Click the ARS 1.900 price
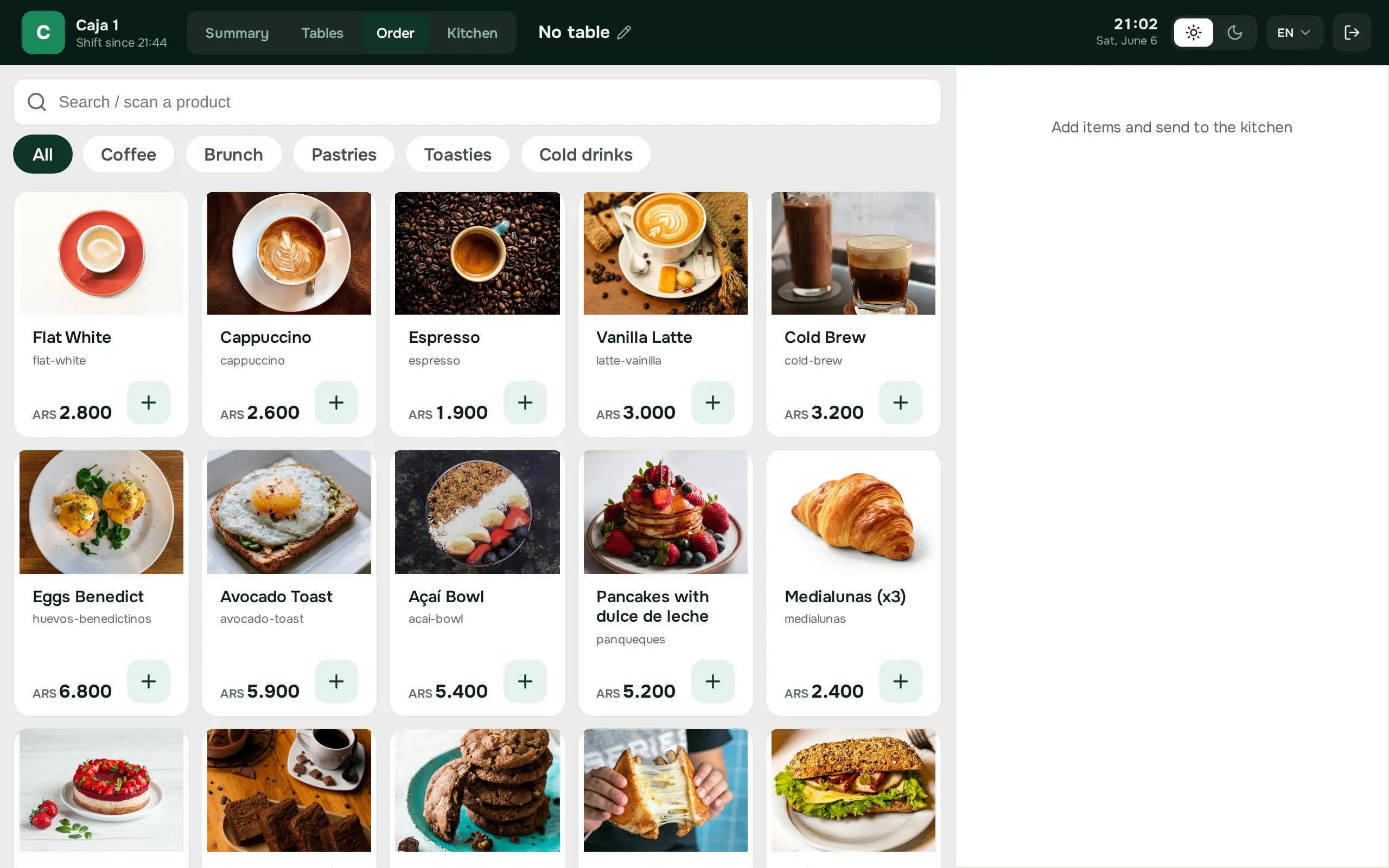The width and height of the screenshot is (1389, 868). point(448,413)
